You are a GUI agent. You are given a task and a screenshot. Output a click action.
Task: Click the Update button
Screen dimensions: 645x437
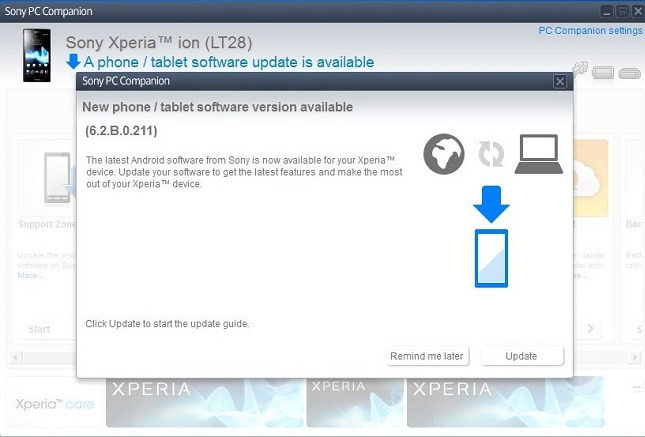522,356
